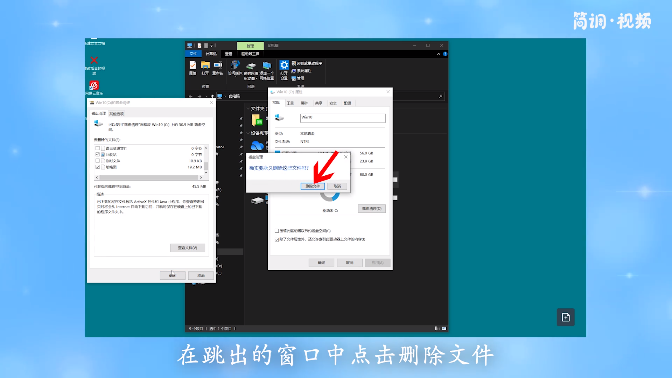Viewport: 672px width, 378px height.
Task: Open the Computer tab in the Explorer ribbon
Action: [x=211, y=54]
